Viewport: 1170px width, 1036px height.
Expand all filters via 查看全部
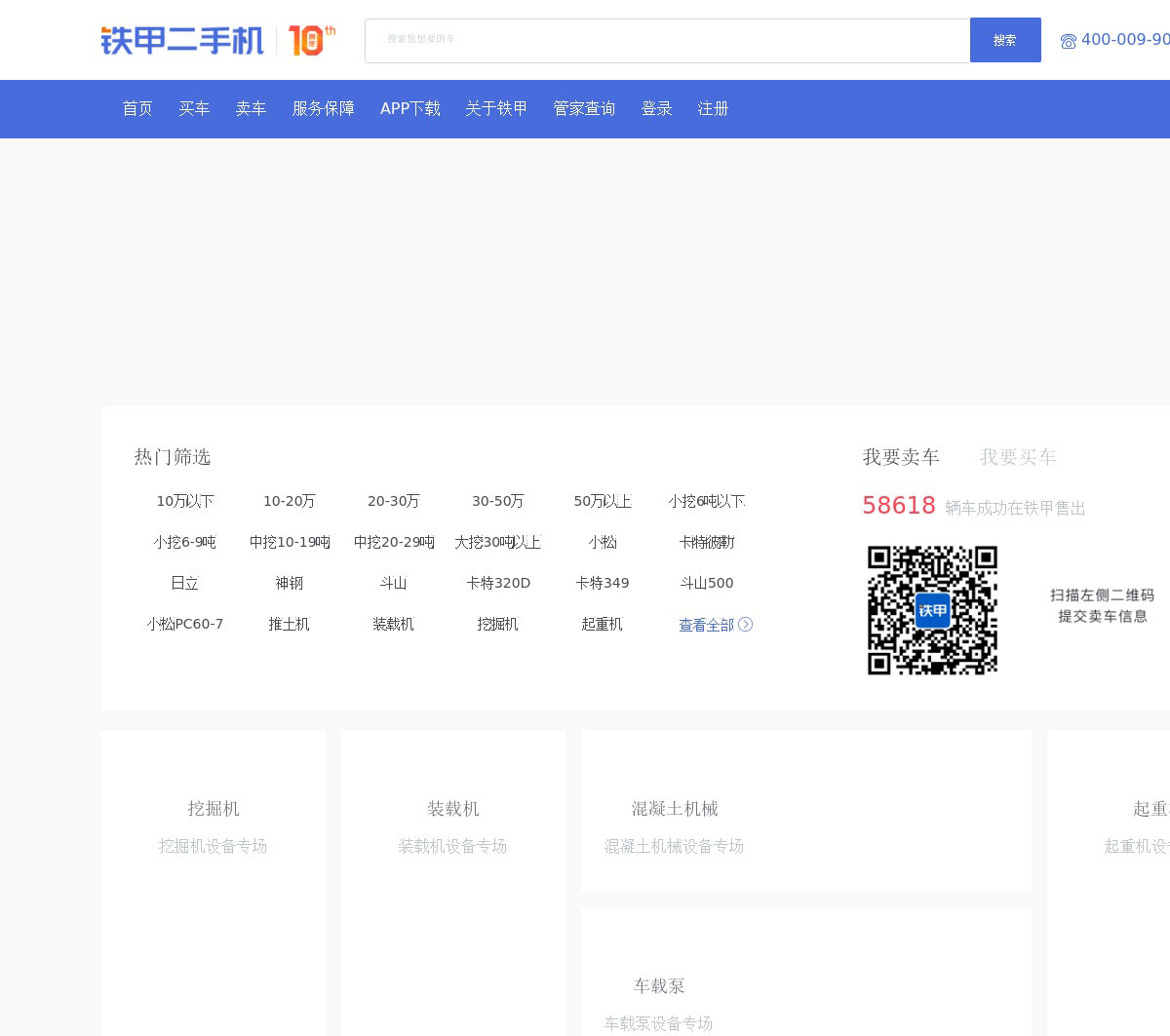click(x=706, y=625)
